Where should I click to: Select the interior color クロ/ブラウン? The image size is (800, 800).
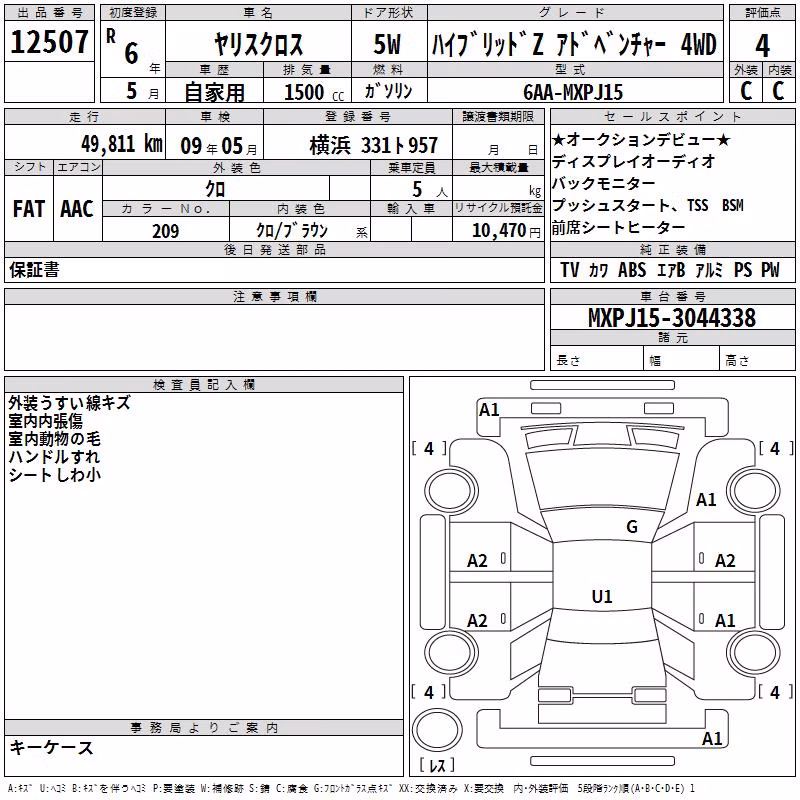click(x=292, y=231)
